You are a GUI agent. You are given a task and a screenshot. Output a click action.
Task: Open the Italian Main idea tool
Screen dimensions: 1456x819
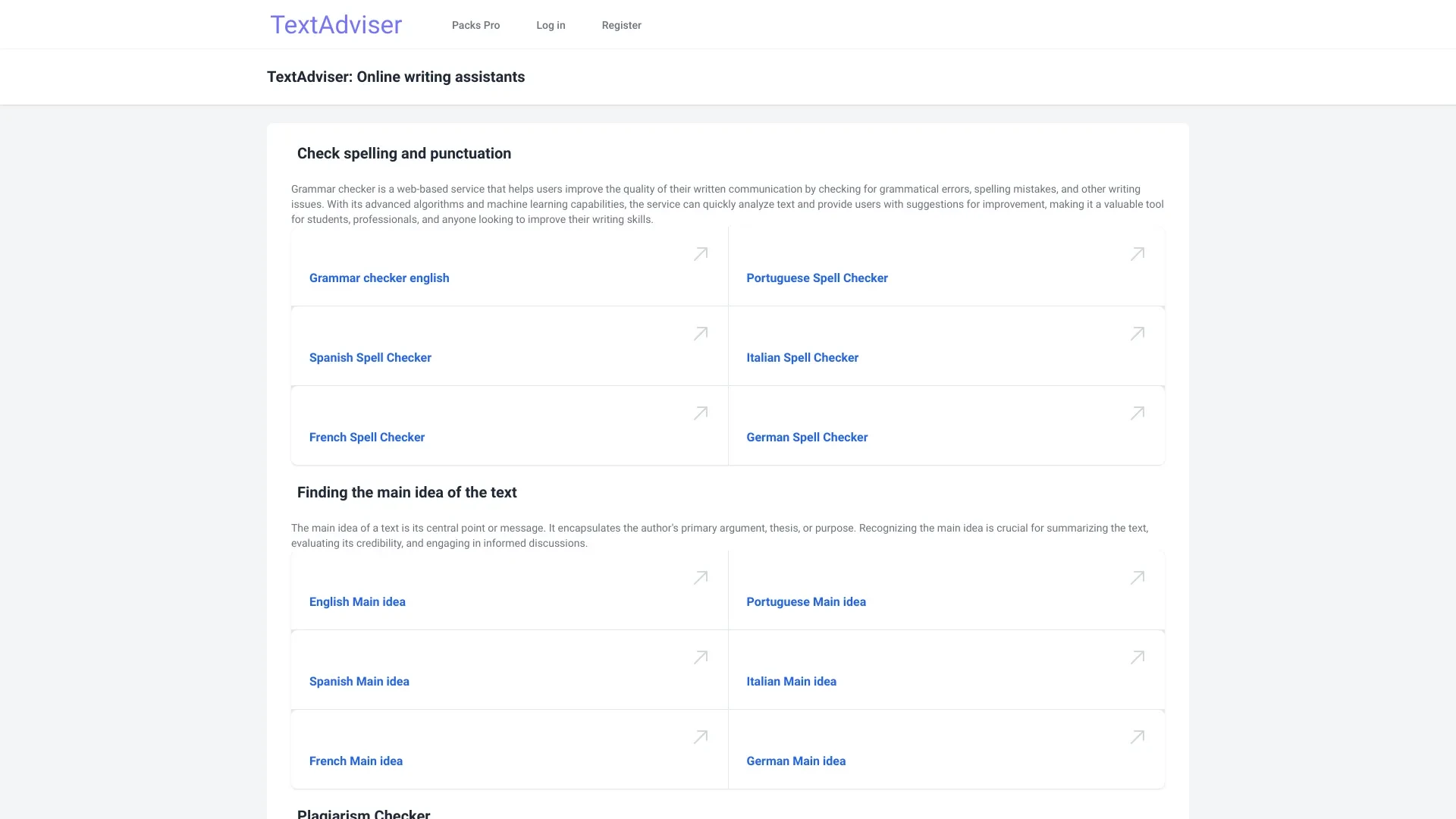coord(792,681)
